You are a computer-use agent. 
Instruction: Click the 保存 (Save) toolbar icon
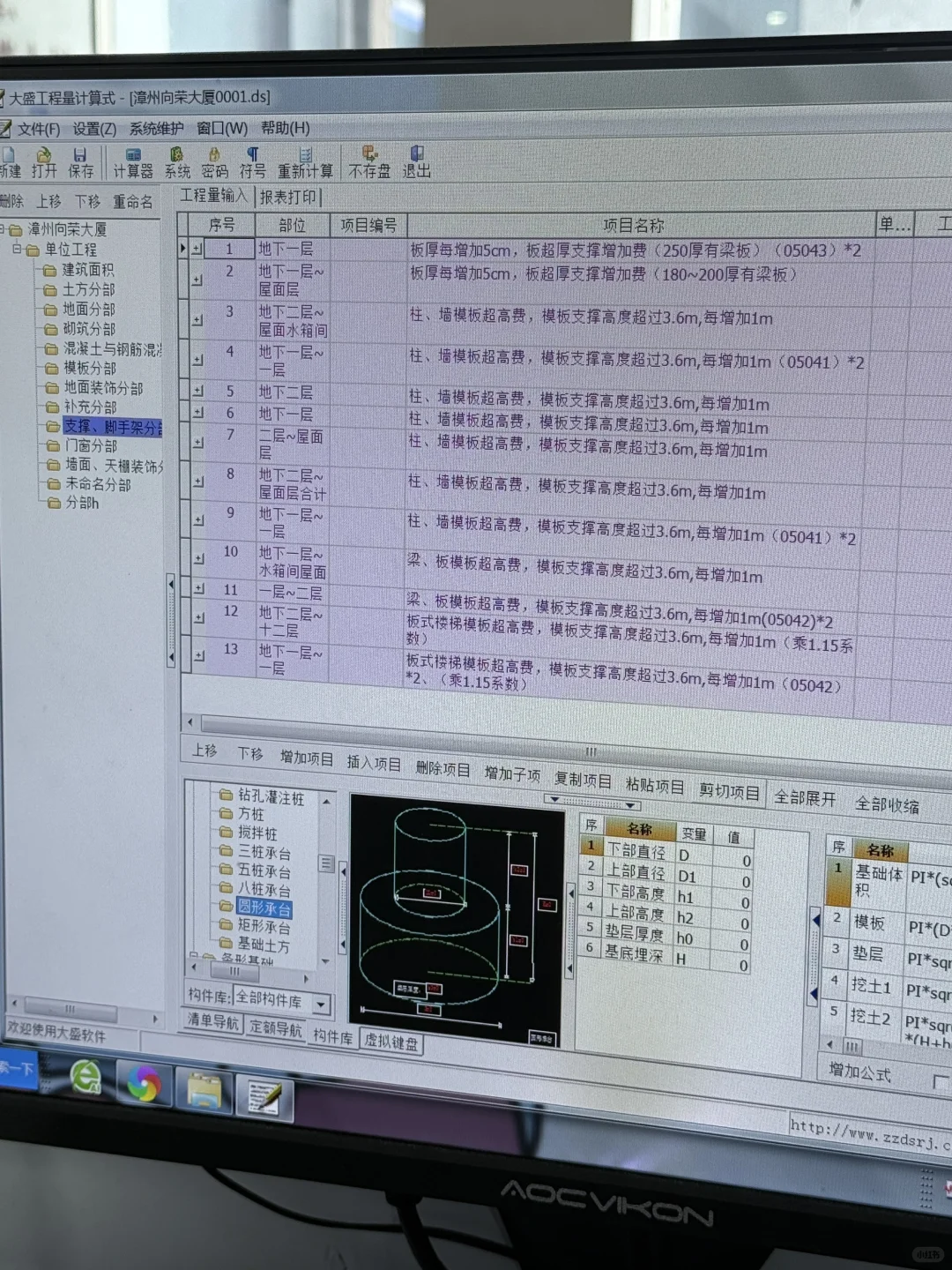point(80,162)
